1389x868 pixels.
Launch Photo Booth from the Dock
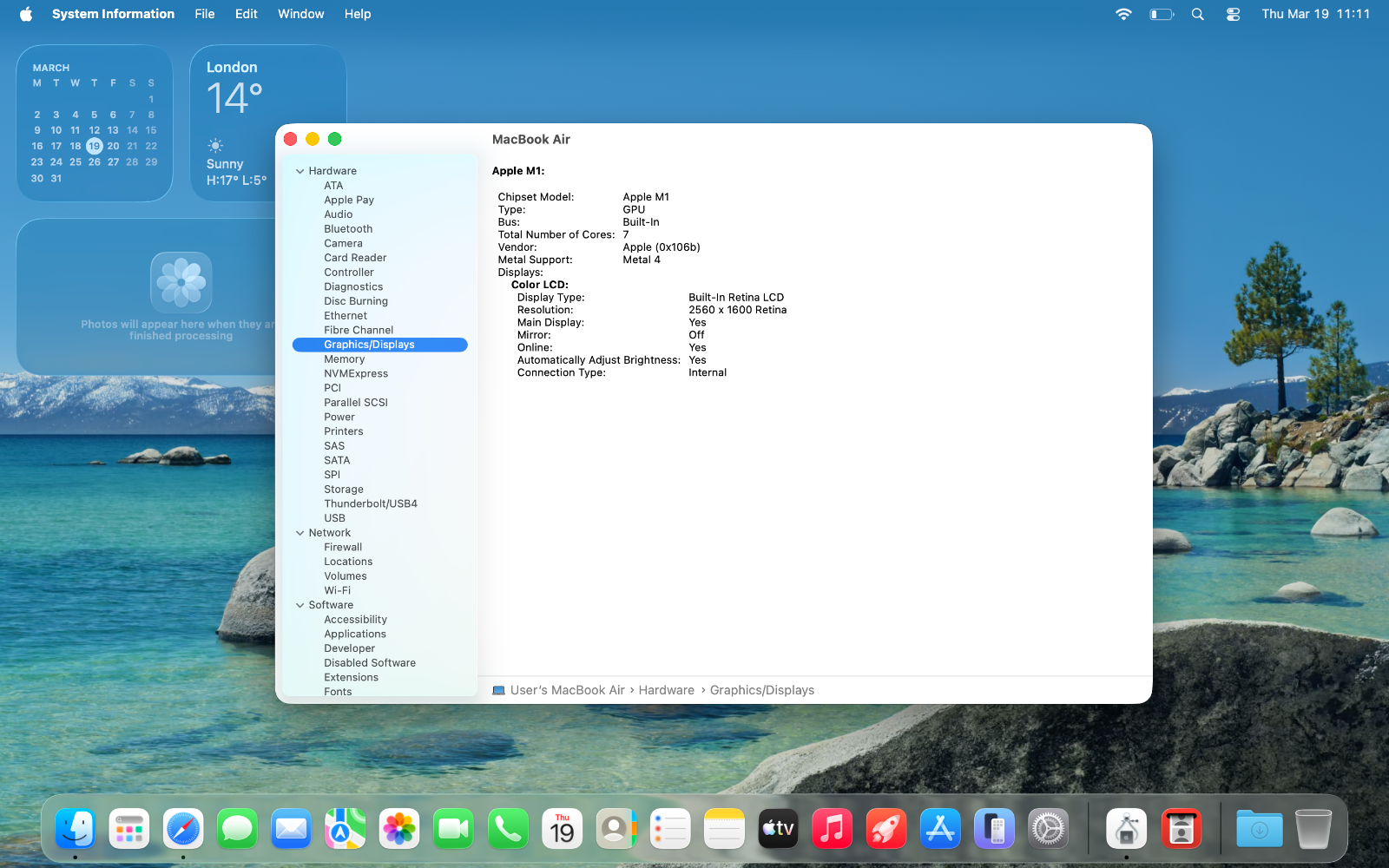click(1181, 830)
